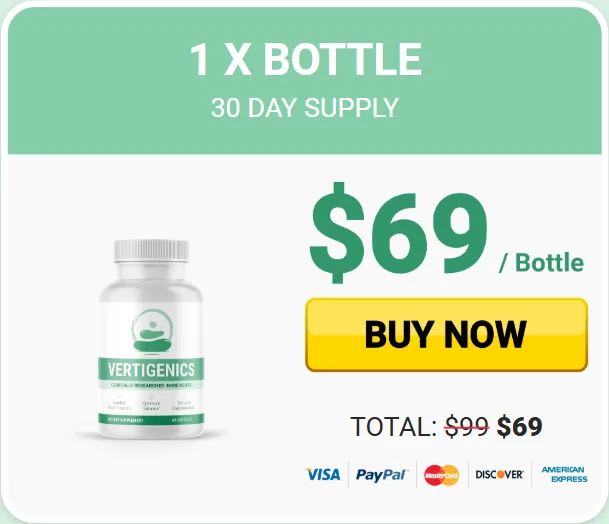Tap the American Express logo
The height and width of the screenshot is (524, 609).
click(x=564, y=474)
